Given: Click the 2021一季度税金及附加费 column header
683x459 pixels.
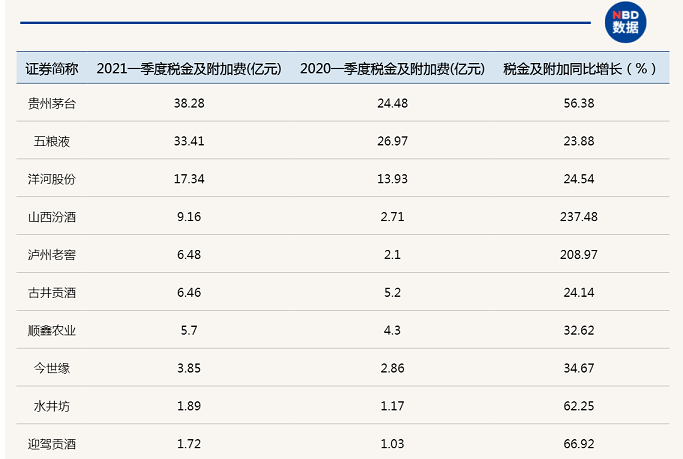Looking at the screenshot, I should 189,69.
